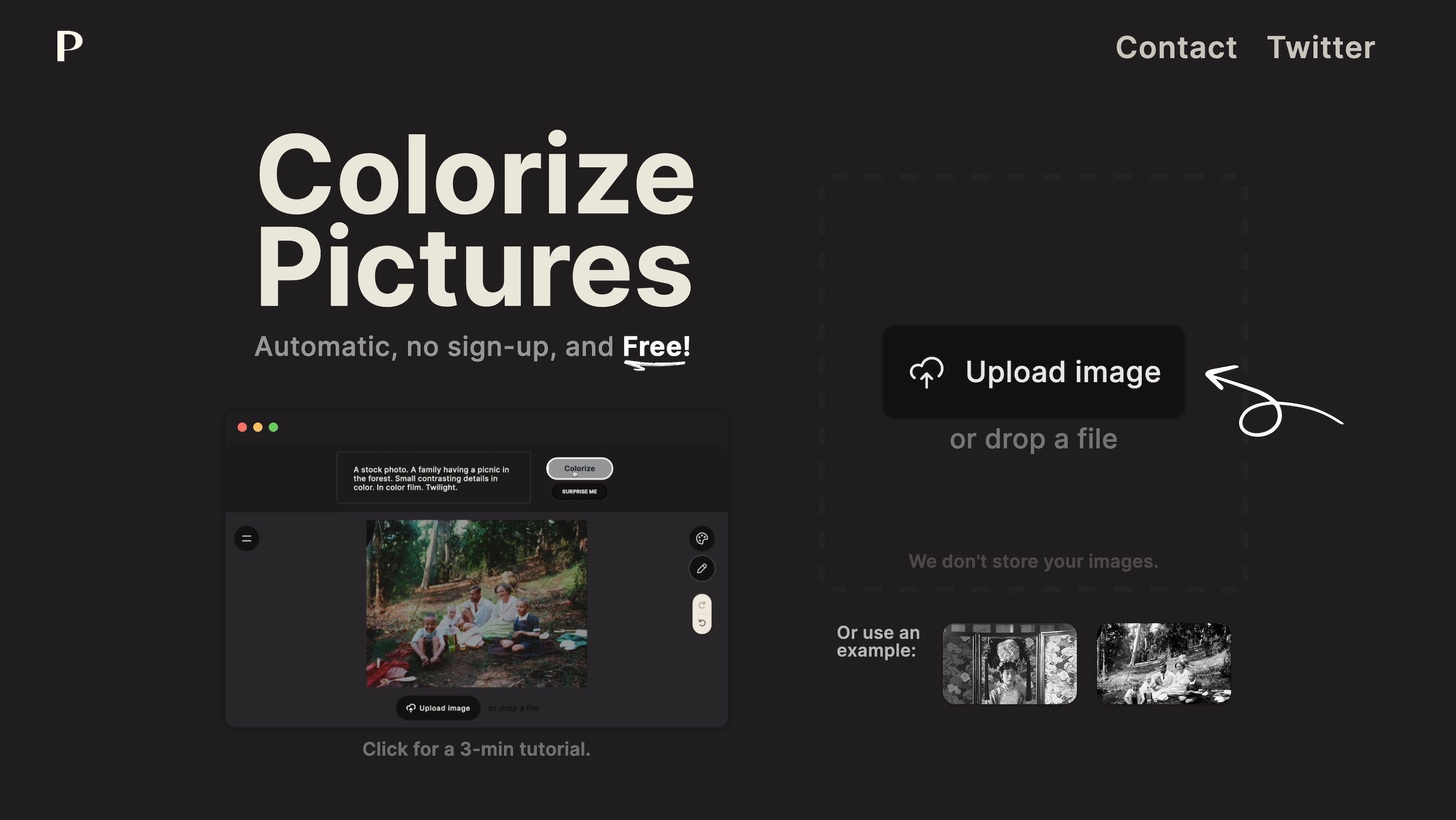This screenshot has width=1456, height=820.
Task: Click the cloud upload icon on button
Action: click(925, 371)
